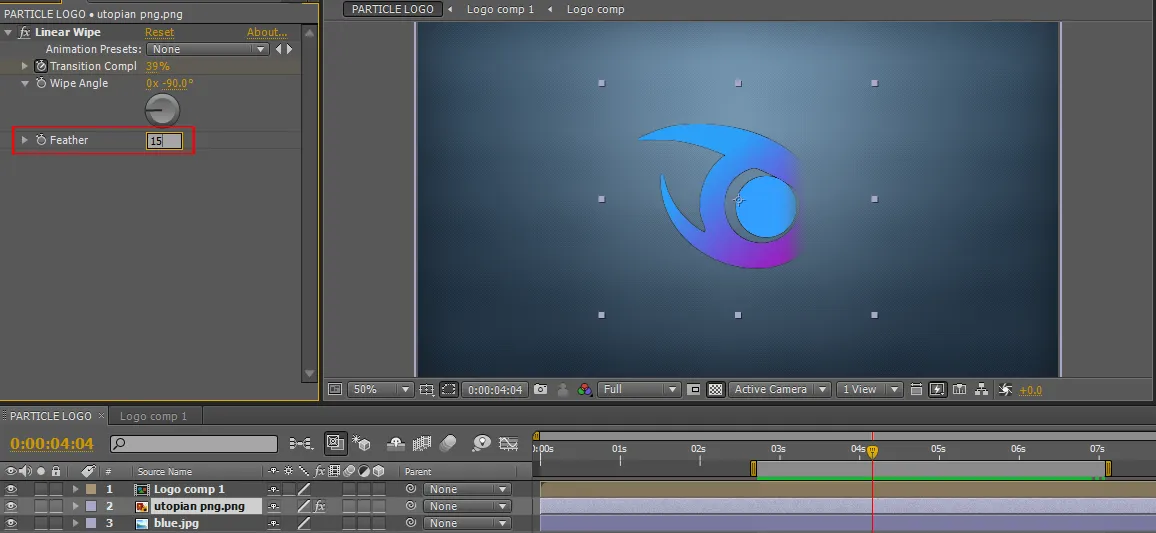Take a snapshot with the camera icon
The image size is (1156, 533).
(x=540, y=389)
